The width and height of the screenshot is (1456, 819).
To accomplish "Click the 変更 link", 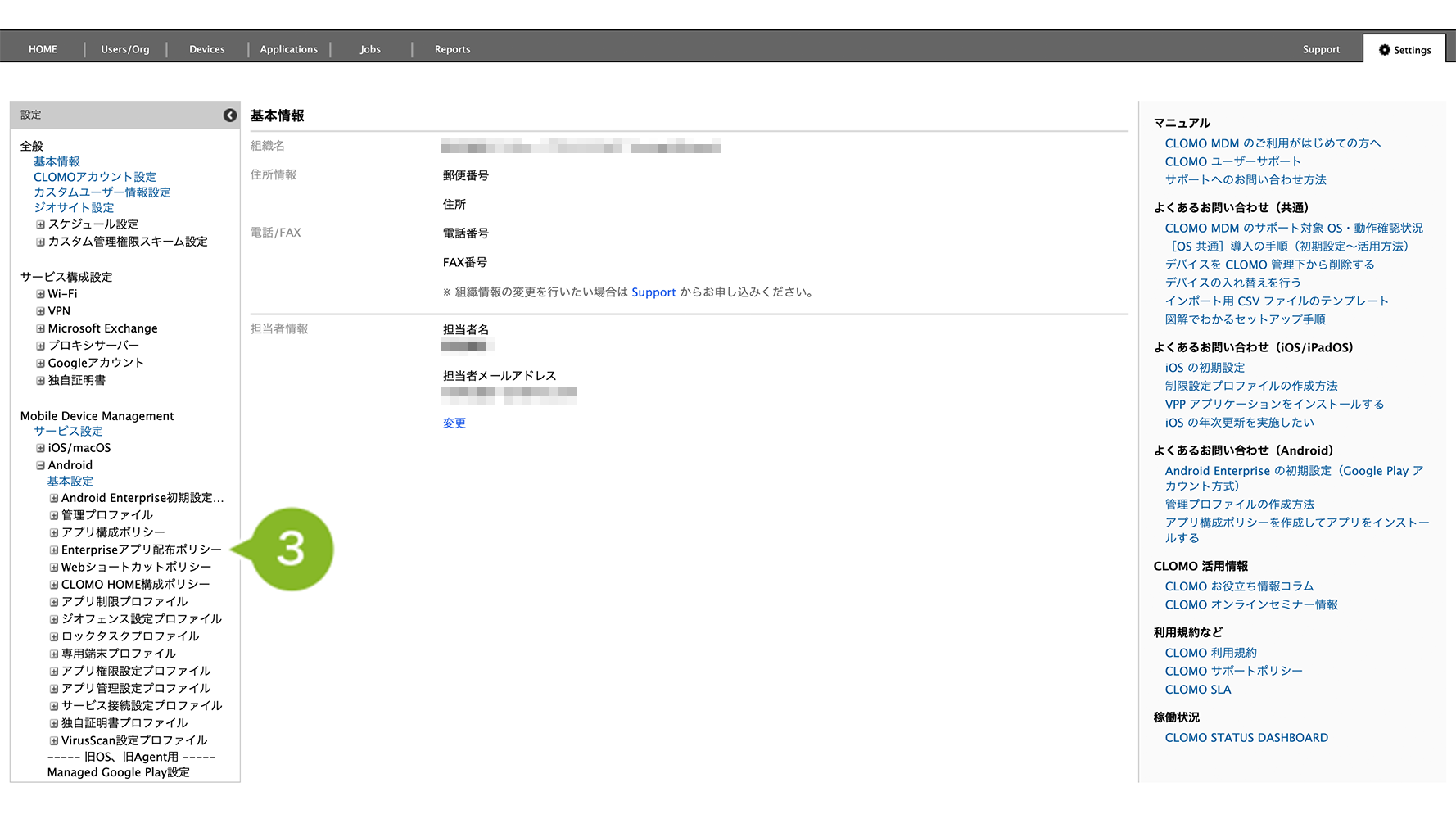I will click(x=454, y=423).
